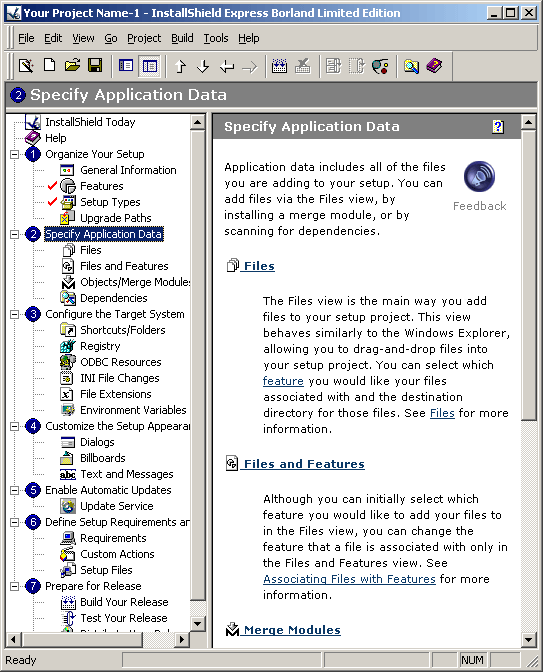Screen dimensions: 543x672
Task: Collapse the Organize Your Setup node
Action: (15, 154)
